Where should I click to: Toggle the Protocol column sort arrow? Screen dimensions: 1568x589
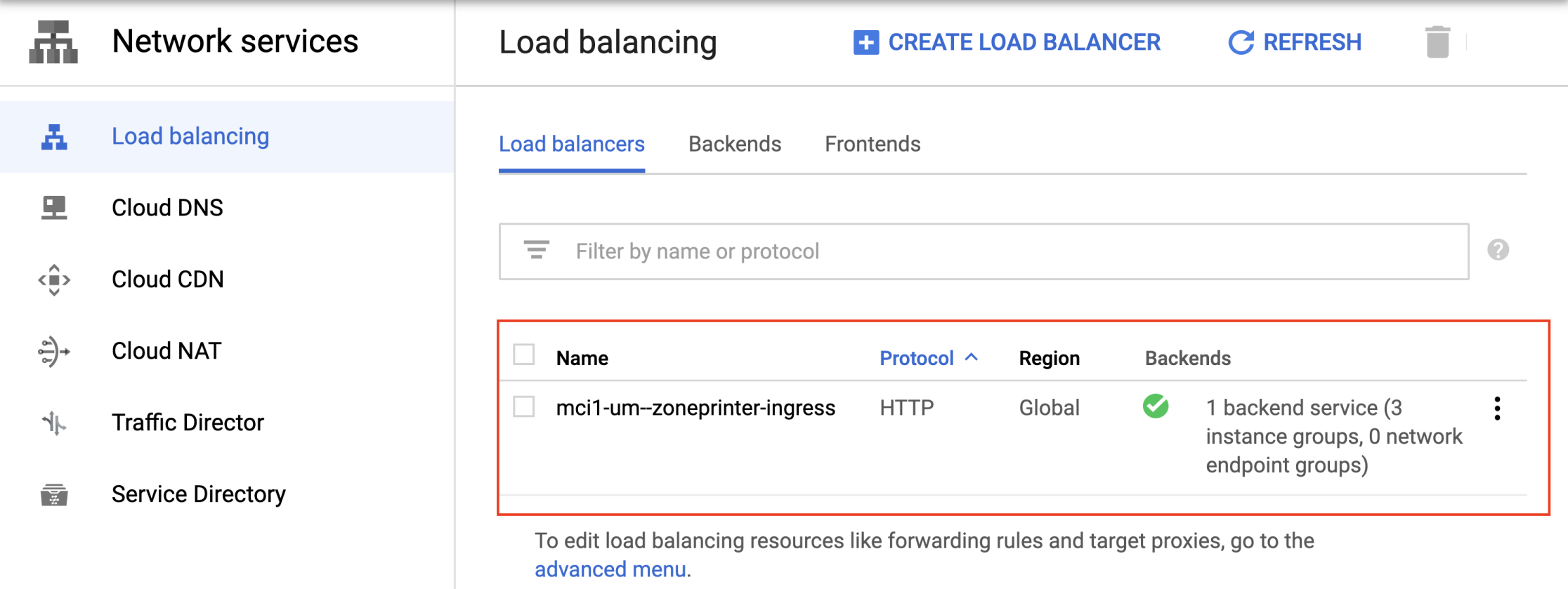[x=972, y=357]
